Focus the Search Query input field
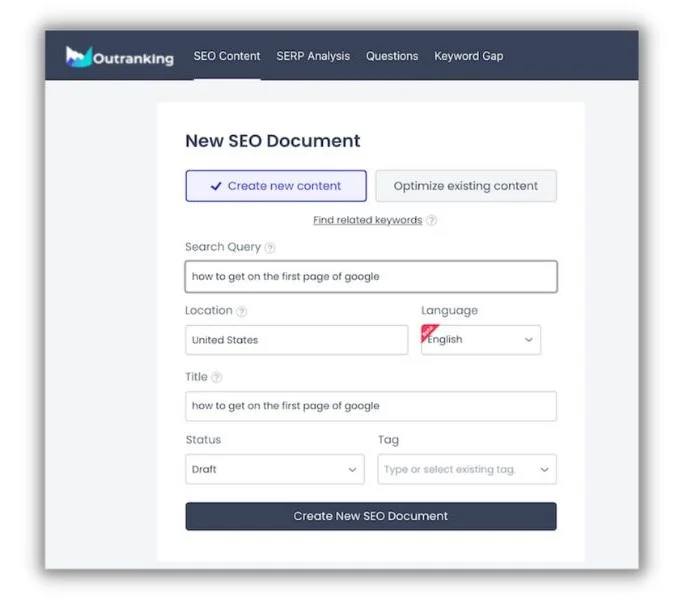This screenshot has width=678, height=600. [371, 277]
